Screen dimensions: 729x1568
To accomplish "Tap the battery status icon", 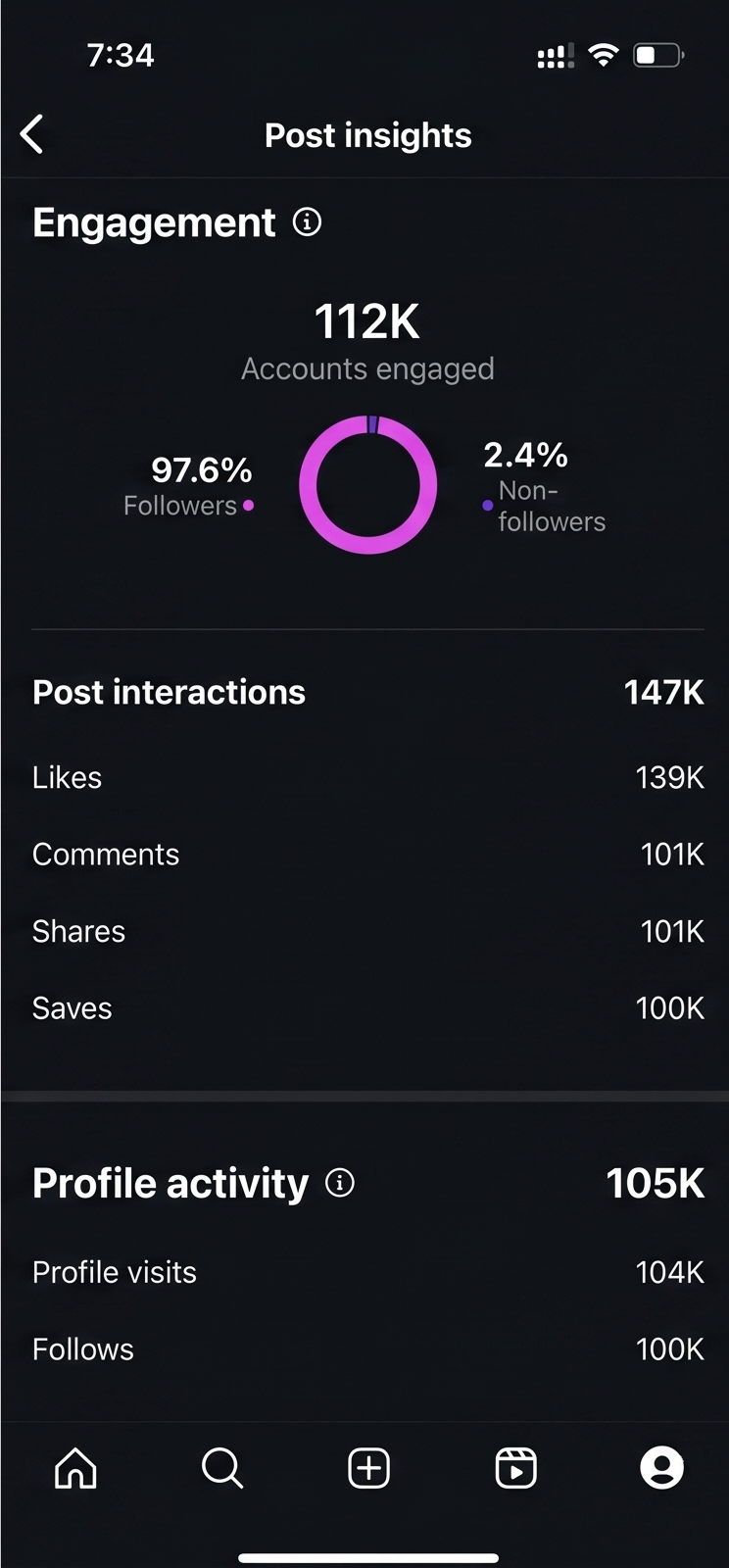I will (658, 55).
